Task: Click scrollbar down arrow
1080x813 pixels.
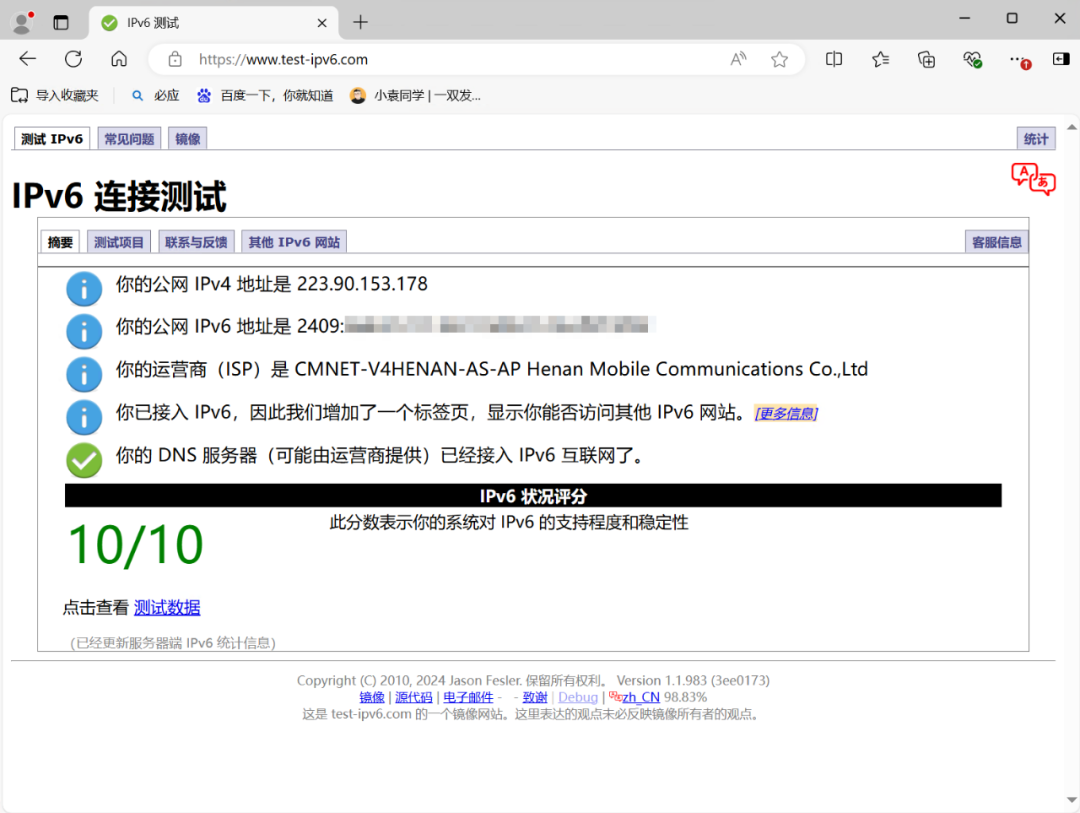Action: [1072, 800]
